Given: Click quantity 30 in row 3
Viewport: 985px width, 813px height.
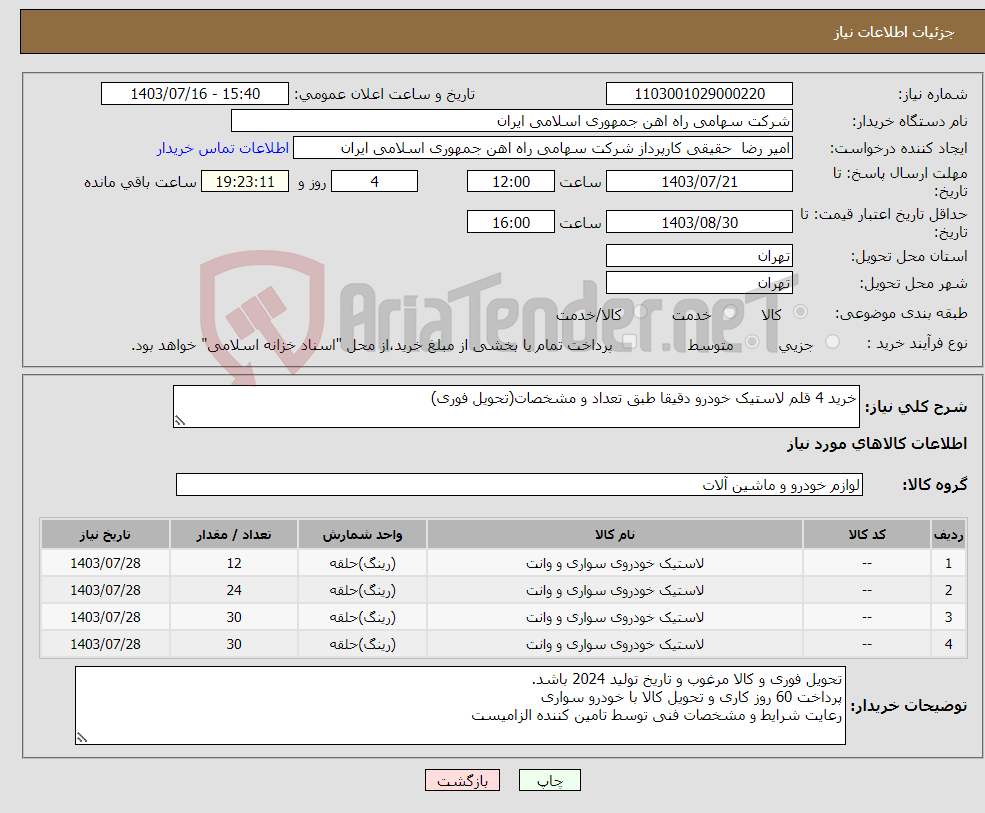Looking at the screenshot, I should coord(234,617).
